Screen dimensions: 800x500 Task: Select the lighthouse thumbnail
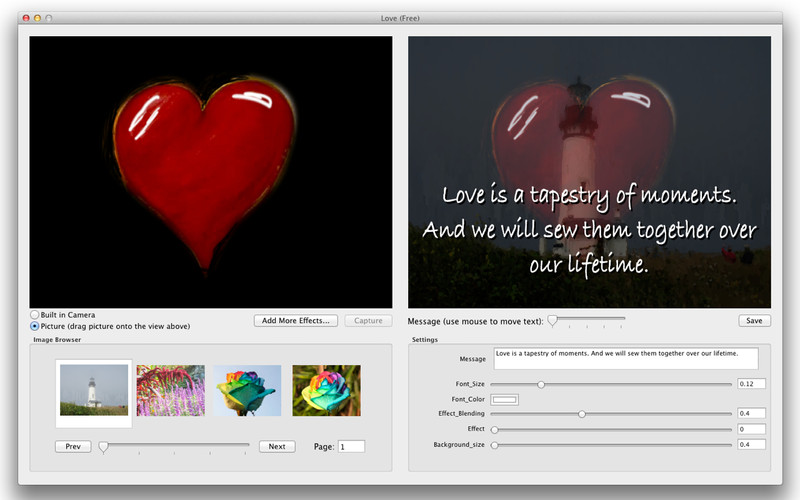coord(94,390)
